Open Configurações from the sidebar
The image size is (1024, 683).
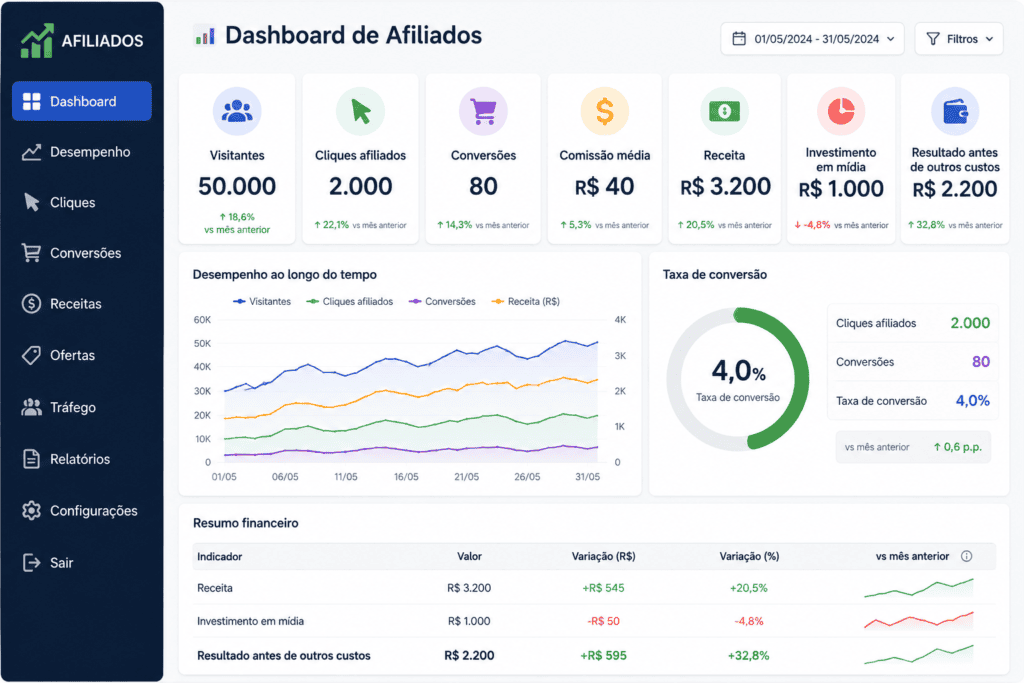(x=82, y=511)
